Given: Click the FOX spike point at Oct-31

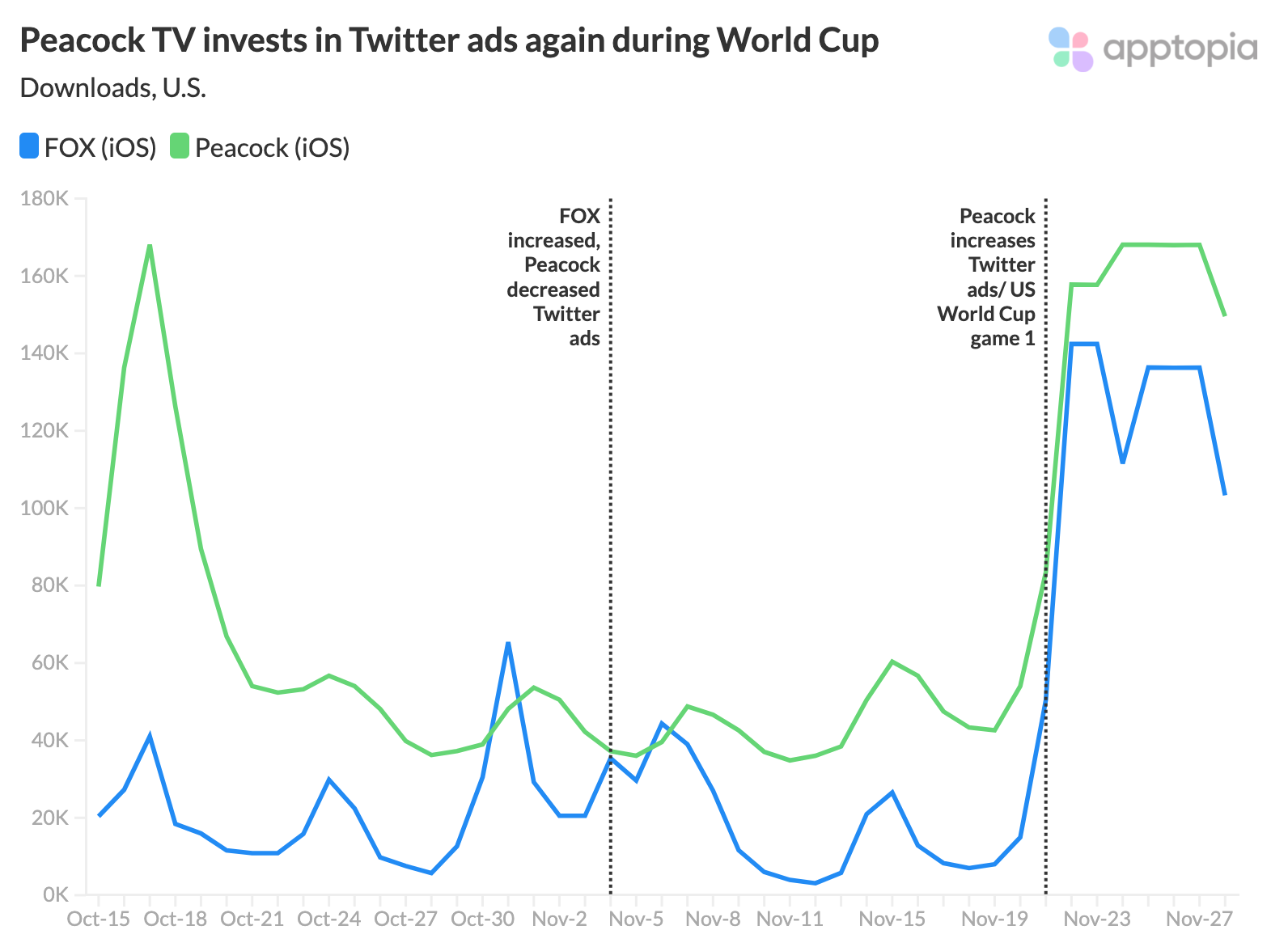Looking at the screenshot, I should [x=508, y=643].
